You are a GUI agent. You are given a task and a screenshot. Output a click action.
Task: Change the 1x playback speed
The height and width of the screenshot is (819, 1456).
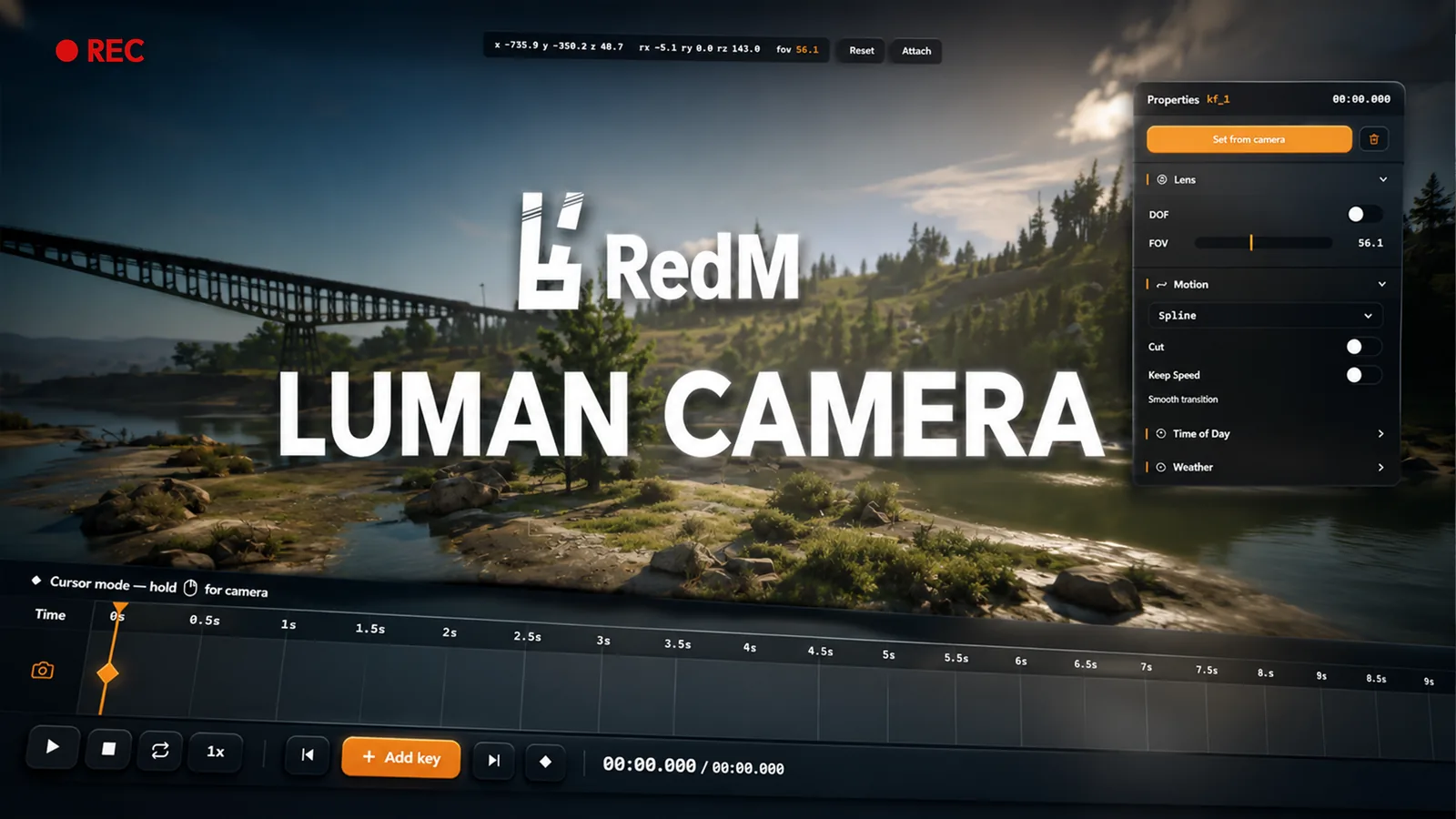(x=215, y=752)
